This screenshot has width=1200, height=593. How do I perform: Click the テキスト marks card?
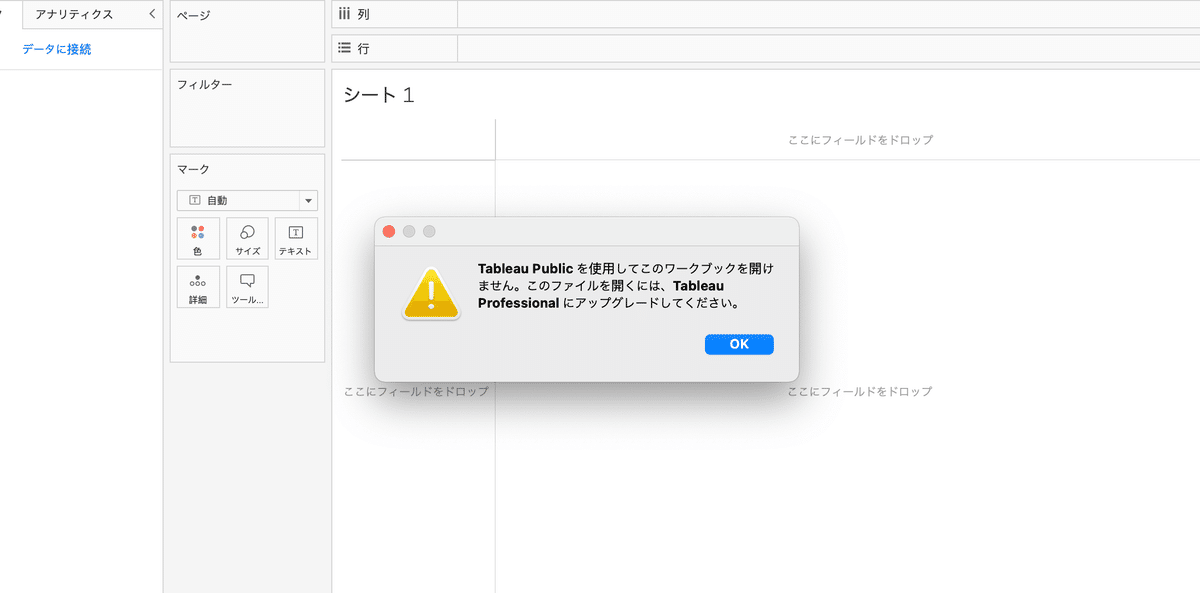click(296, 239)
